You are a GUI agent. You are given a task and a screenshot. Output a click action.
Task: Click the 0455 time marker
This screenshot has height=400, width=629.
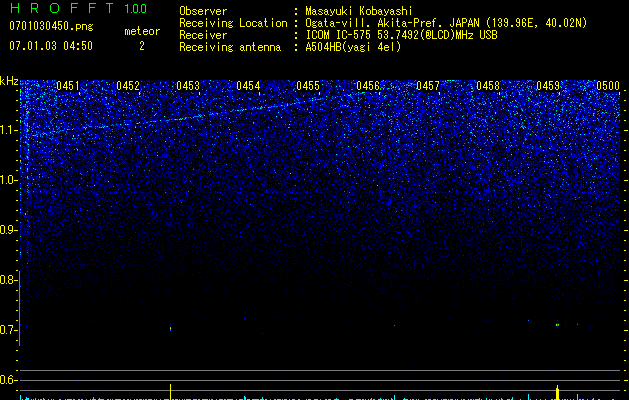pos(308,86)
